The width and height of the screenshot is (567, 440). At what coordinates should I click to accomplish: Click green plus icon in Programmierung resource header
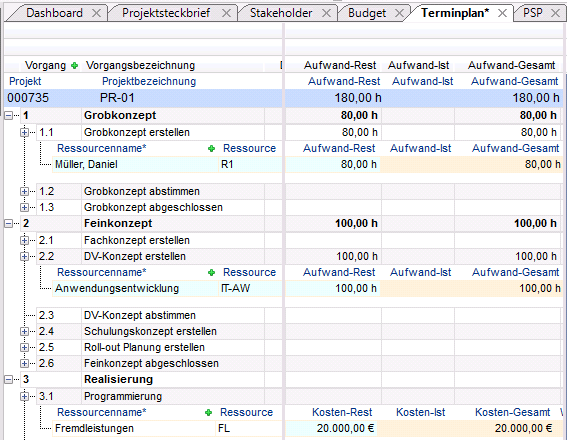click(x=209, y=413)
